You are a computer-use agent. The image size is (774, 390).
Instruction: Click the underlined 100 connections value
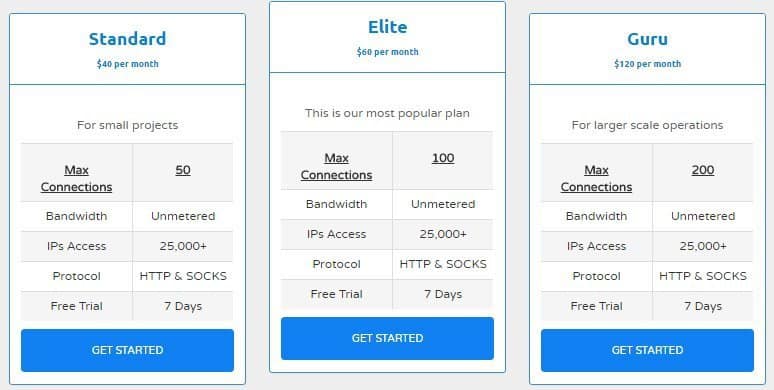(x=443, y=158)
